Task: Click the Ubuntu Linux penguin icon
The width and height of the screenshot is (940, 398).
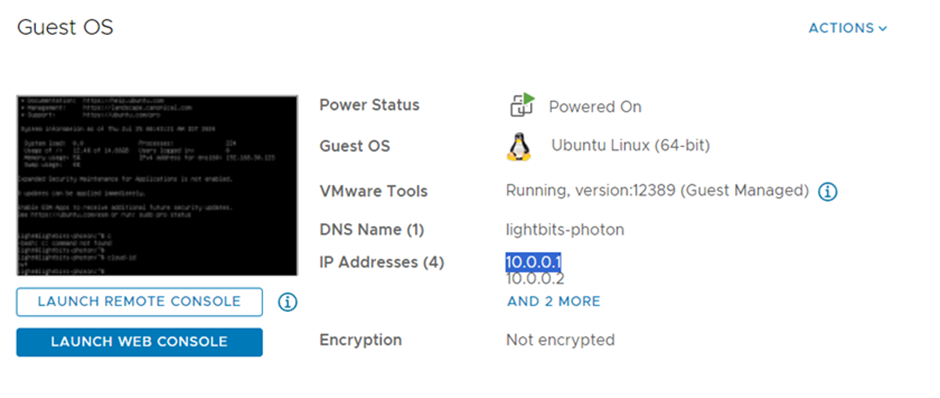Action: tap(519, 147)
